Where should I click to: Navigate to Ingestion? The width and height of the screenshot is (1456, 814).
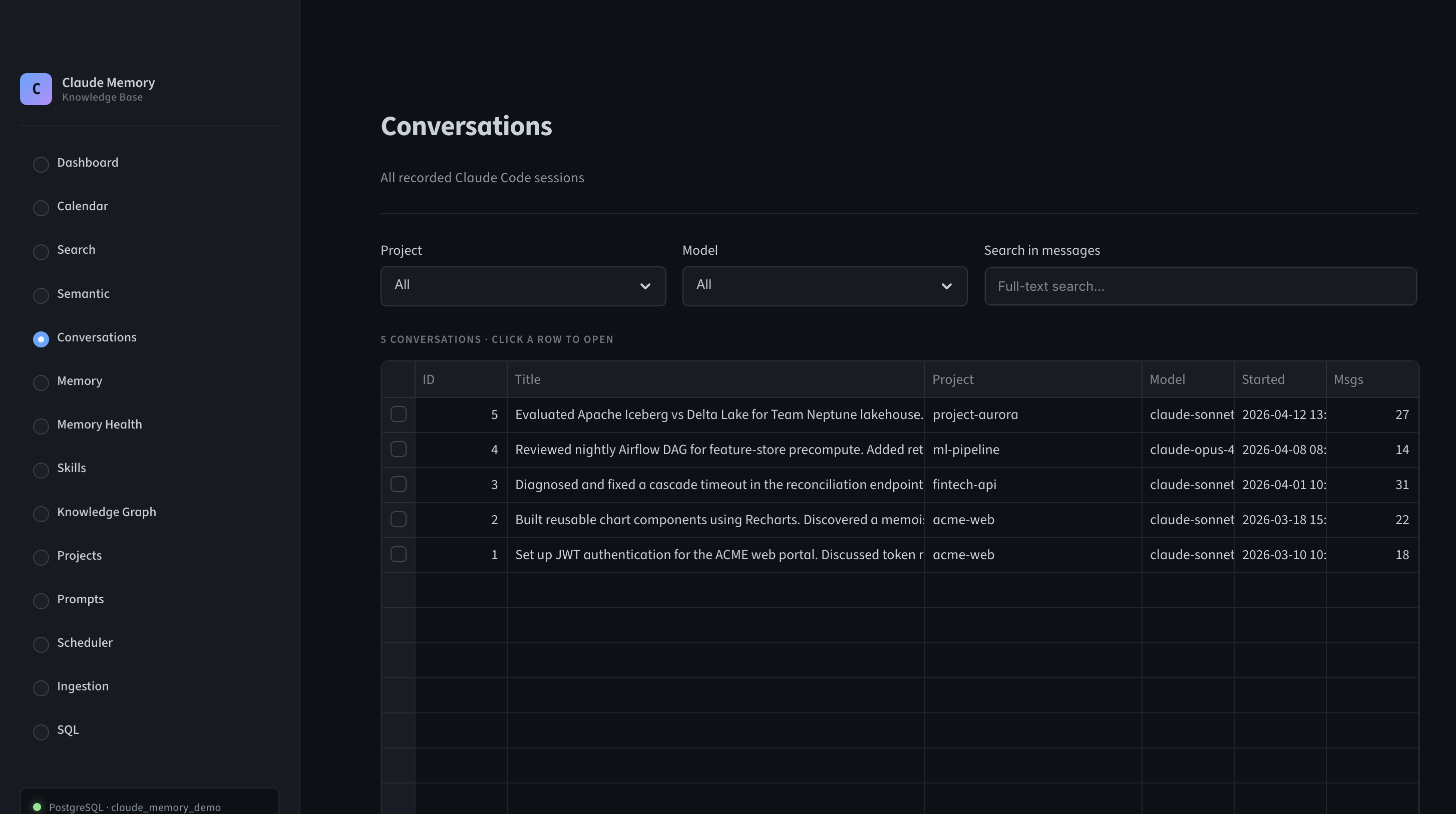click(x=83, y=686)
